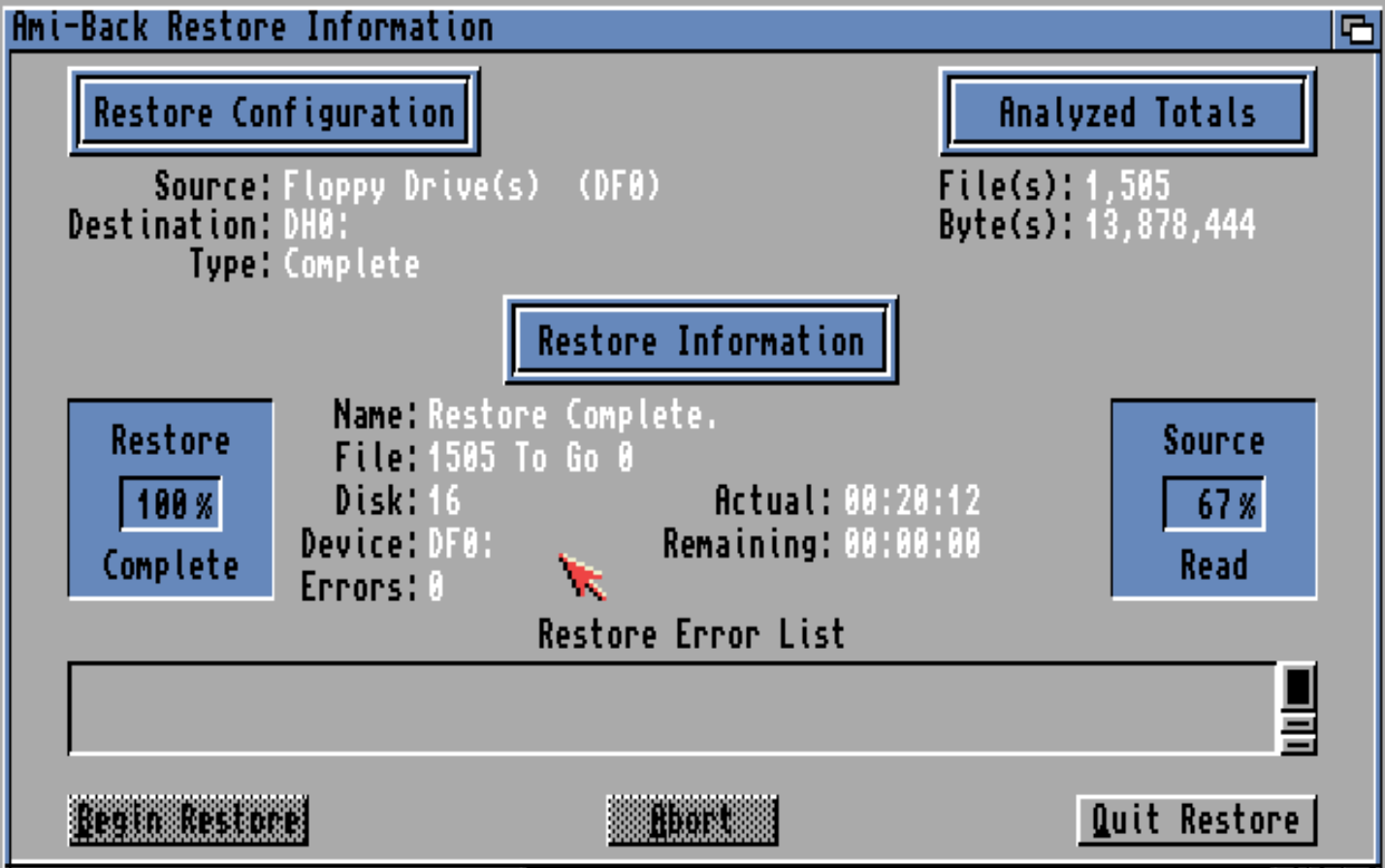Click the disk number '16'

pyautogui.click(x=444, y=500)
